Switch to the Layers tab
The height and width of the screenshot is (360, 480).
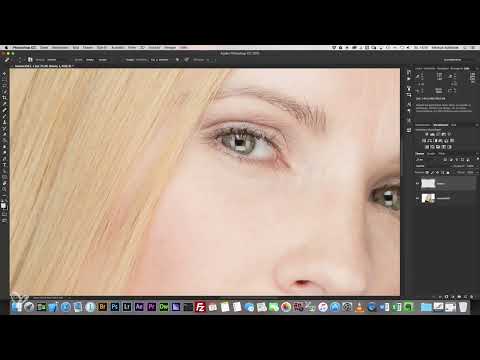(x=420, y=154)
